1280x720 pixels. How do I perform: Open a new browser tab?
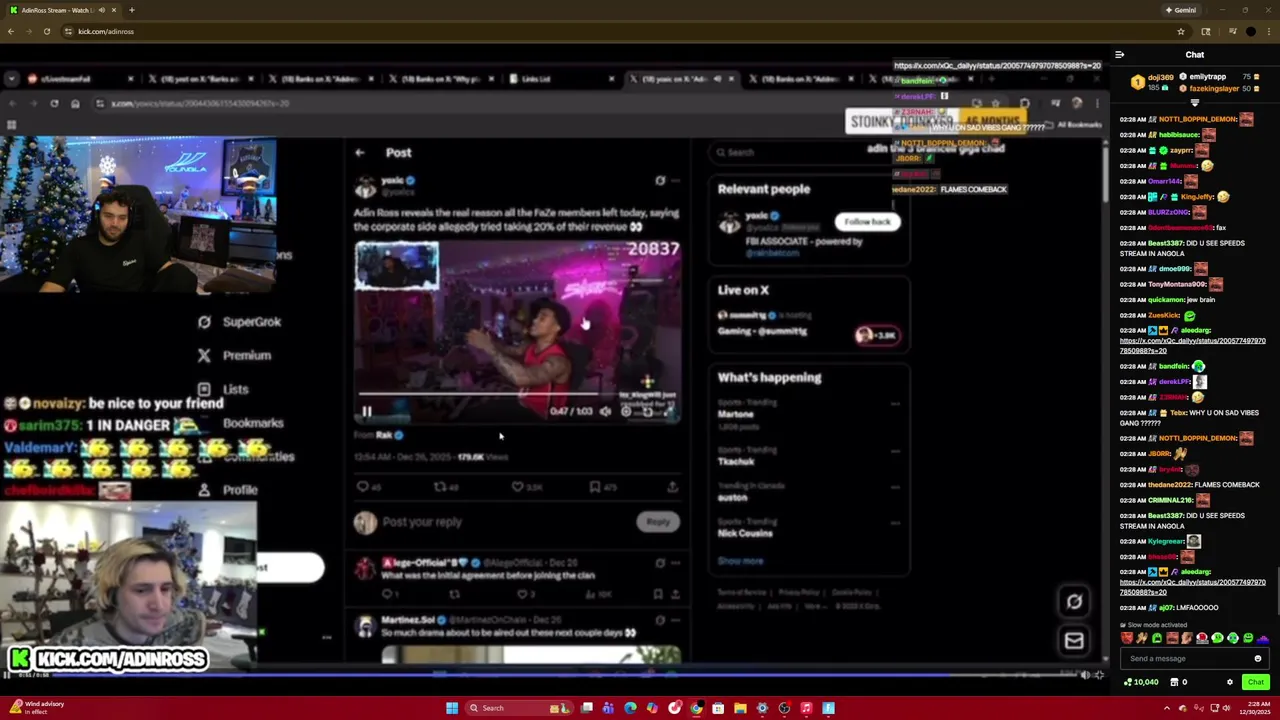point(132,10)
